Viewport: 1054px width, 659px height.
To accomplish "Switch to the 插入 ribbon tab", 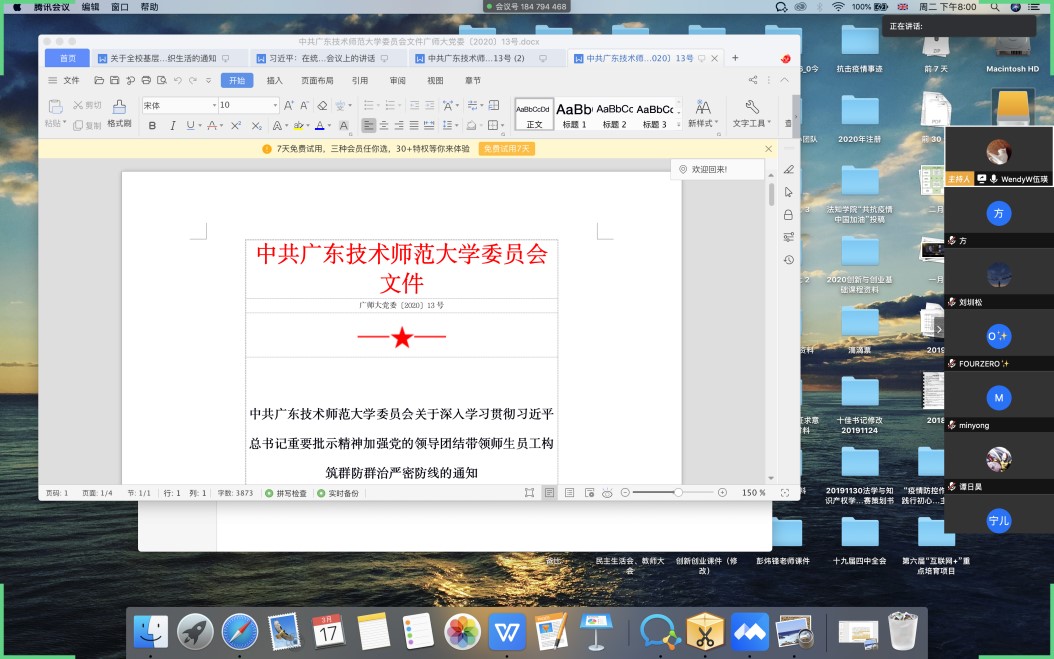I will (274, 81).
